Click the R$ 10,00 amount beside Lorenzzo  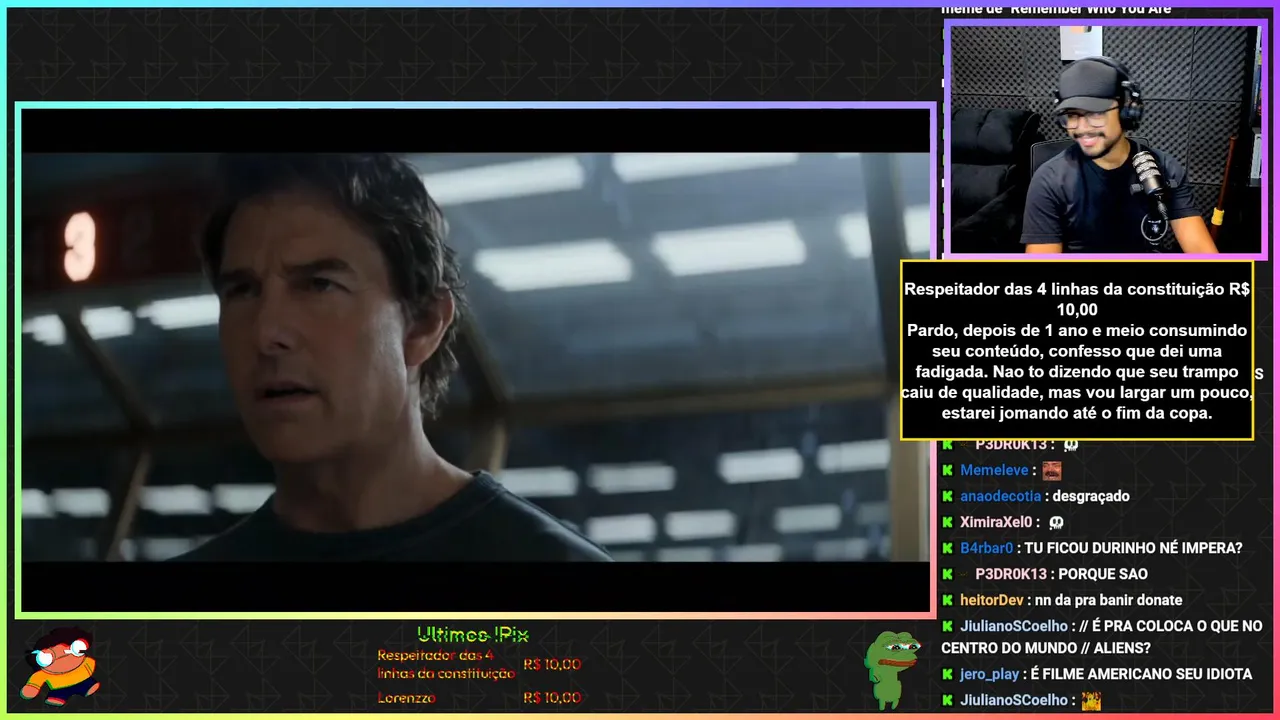coord(552,698)
